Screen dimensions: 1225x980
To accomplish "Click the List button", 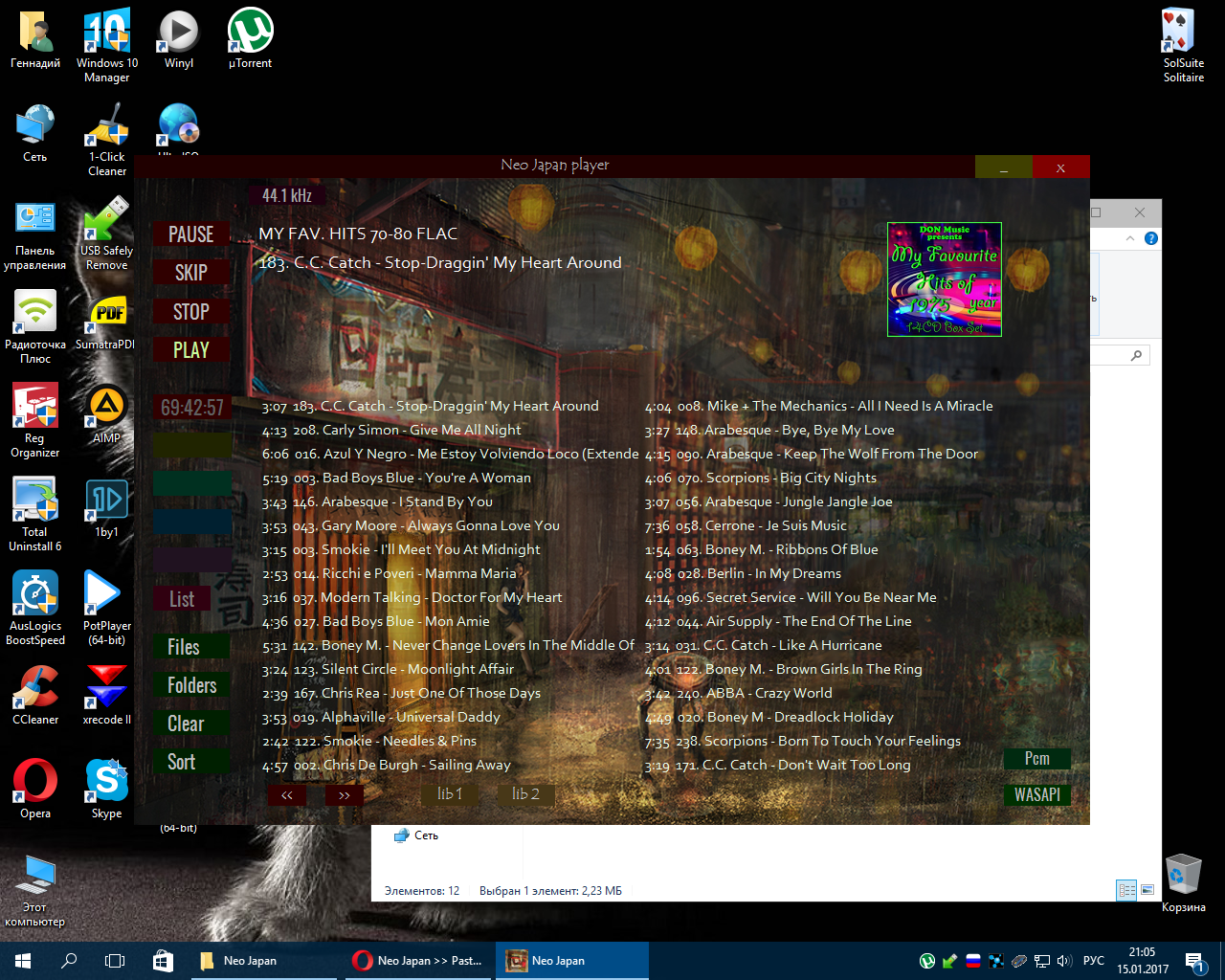I will click(182, 599).
